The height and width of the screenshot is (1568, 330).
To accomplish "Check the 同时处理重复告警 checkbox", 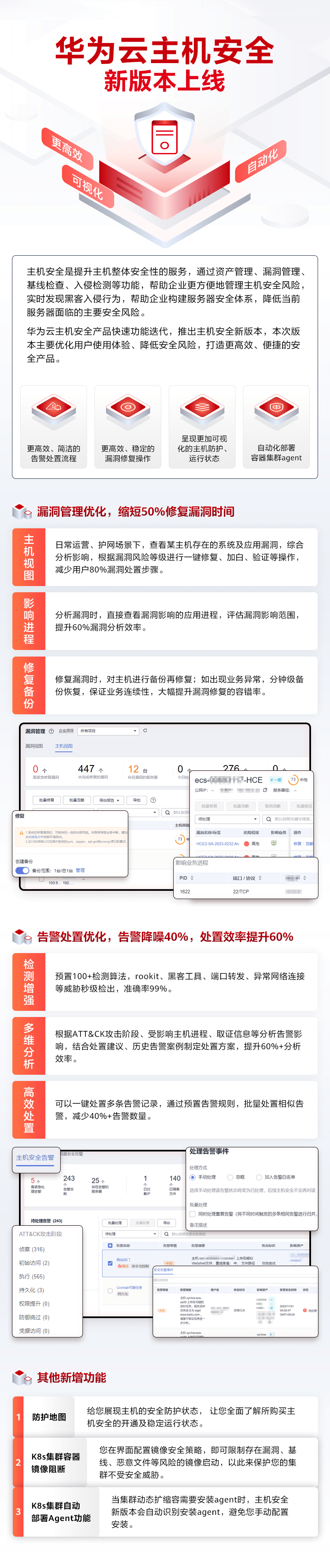I will pos(193,1214).
